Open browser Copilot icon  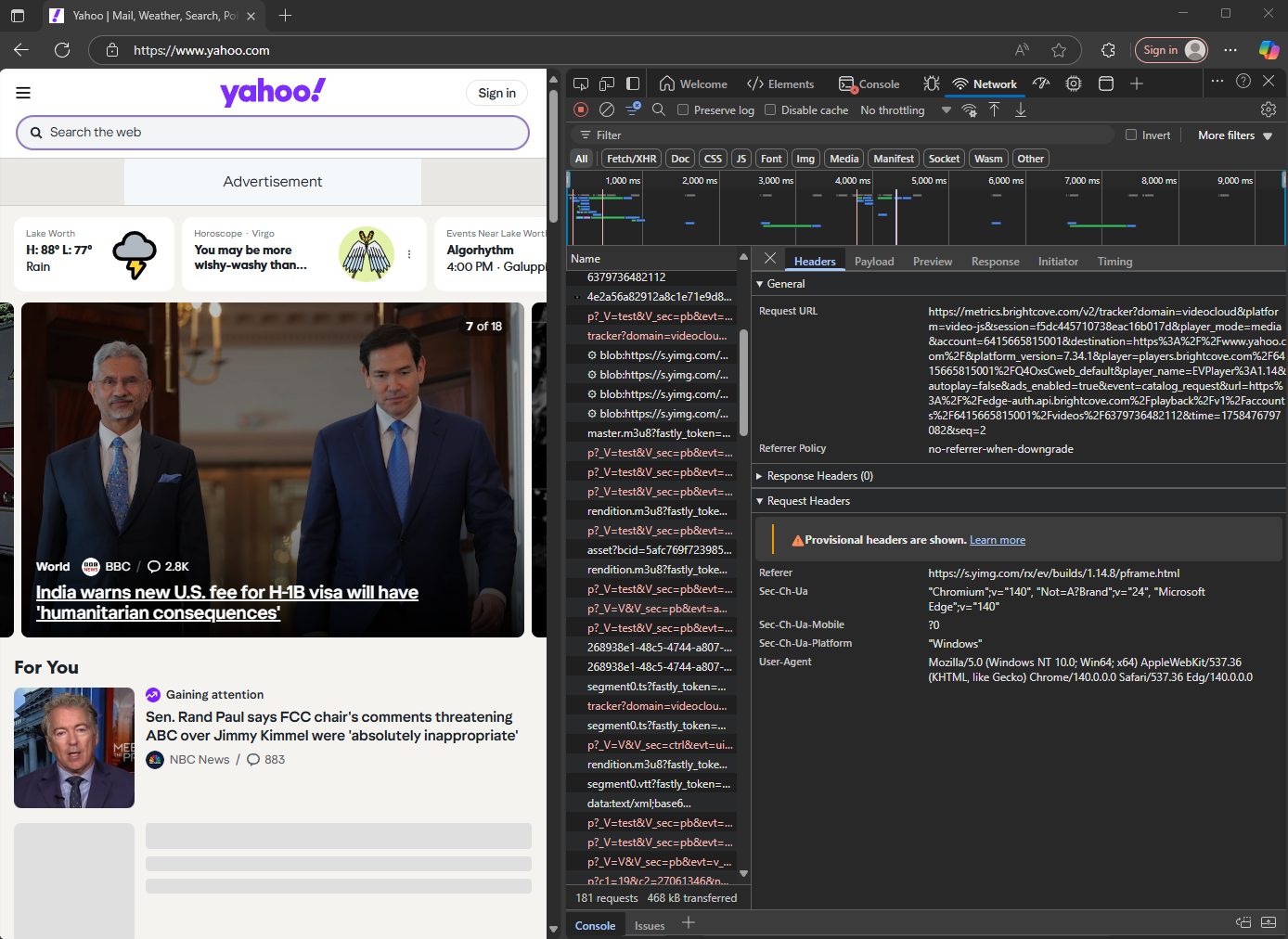click(1268, 50)
